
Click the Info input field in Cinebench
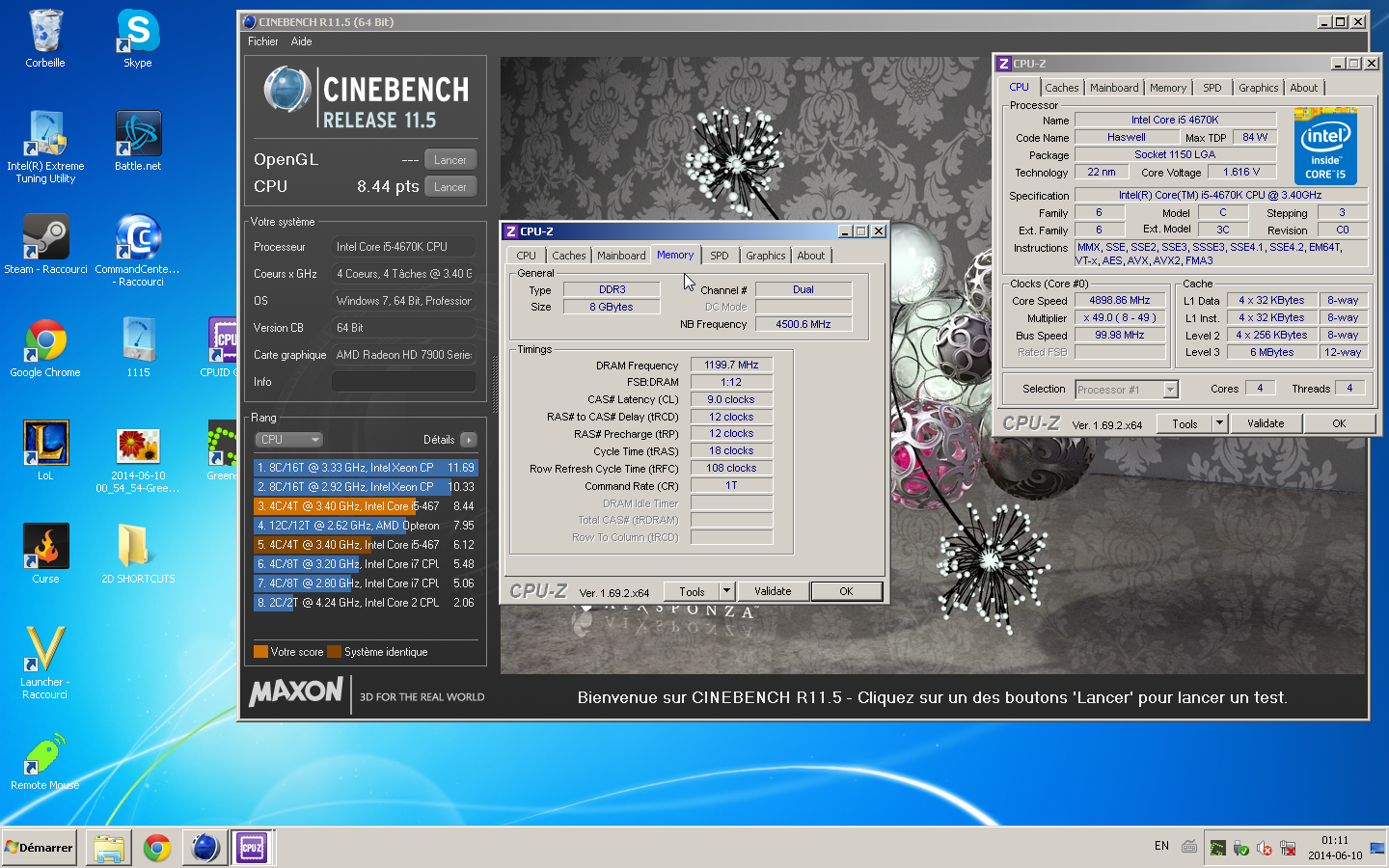click(x=403, y=382)
